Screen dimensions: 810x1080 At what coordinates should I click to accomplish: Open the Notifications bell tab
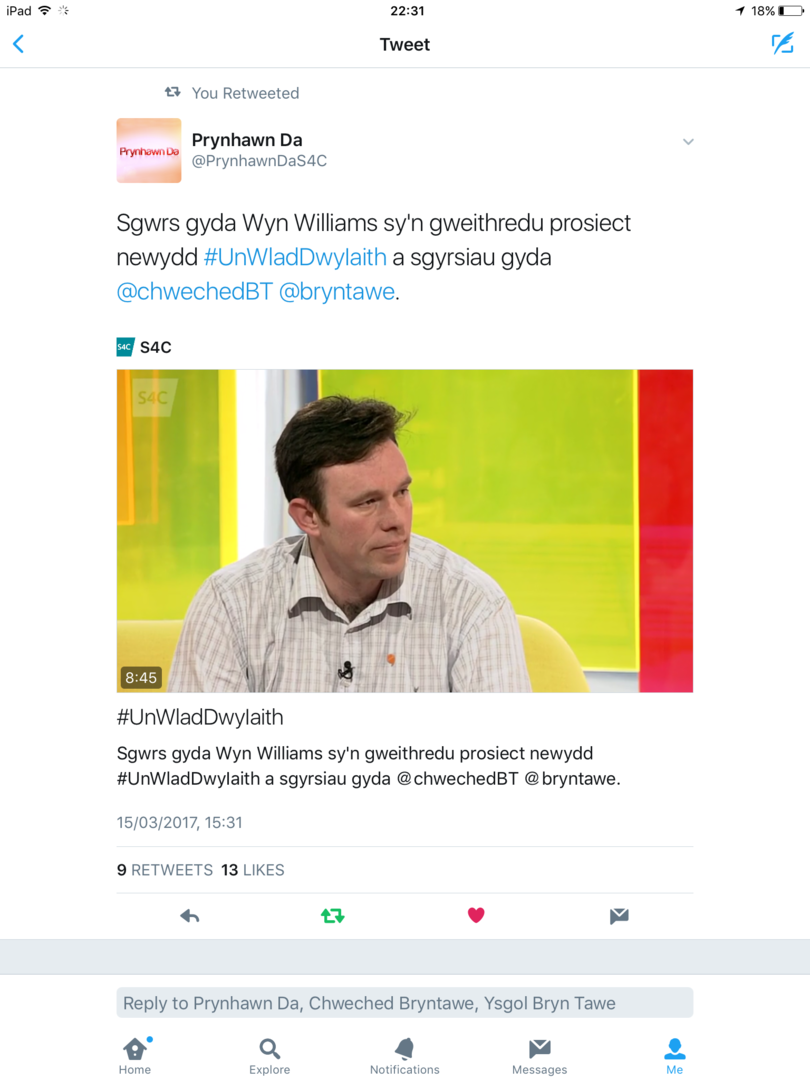[x=404, y=1056]
